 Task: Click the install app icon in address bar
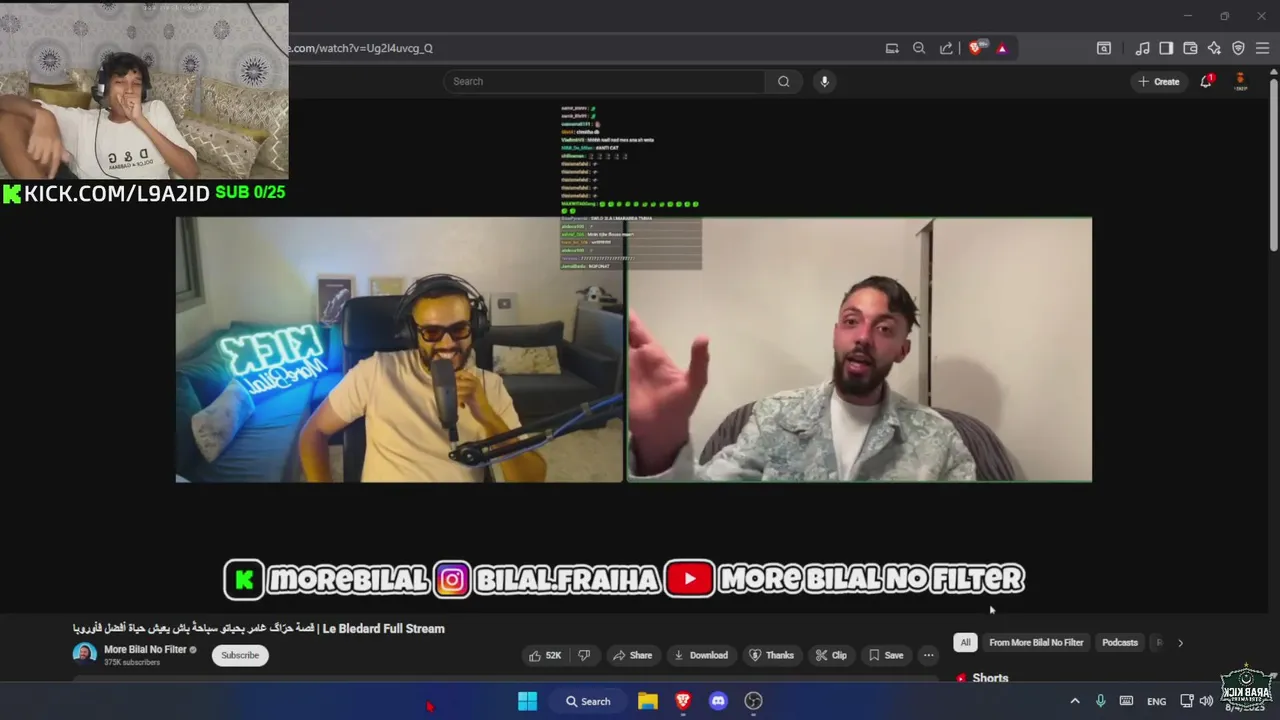892,48
